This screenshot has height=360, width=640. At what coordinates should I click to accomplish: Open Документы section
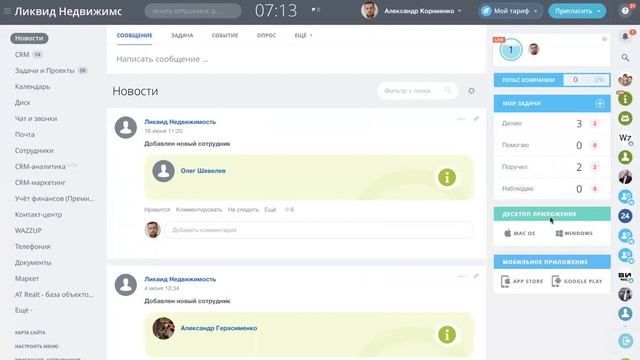(x=33, y=262)
